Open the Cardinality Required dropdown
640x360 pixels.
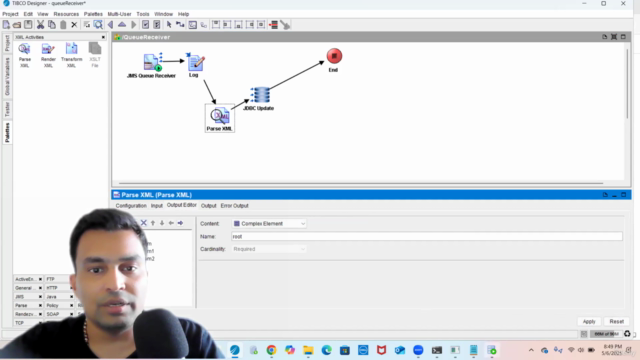coord(269,249)
